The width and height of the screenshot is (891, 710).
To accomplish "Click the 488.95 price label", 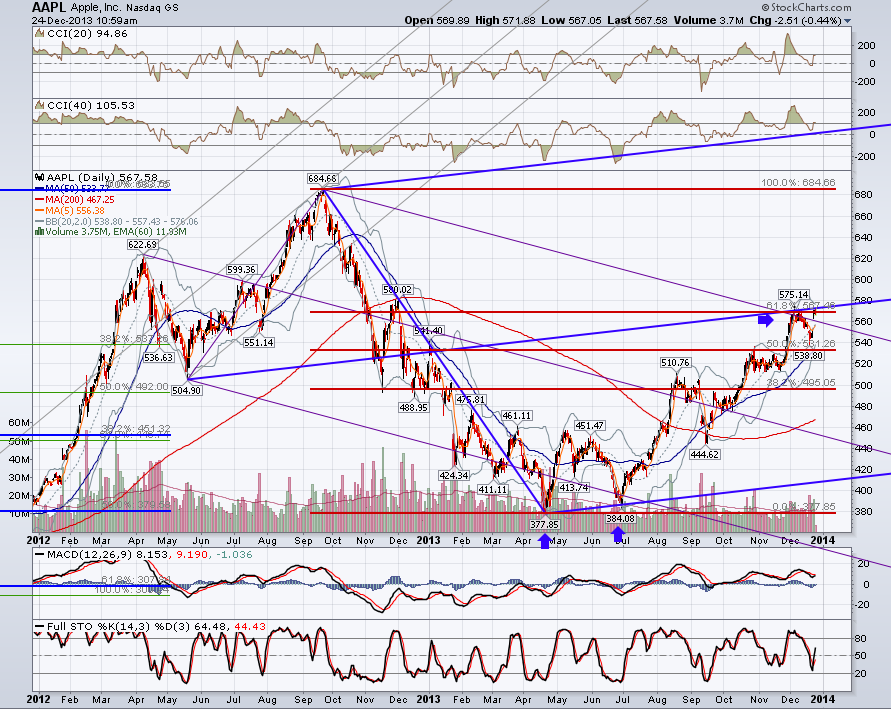I will click(414, 408).
